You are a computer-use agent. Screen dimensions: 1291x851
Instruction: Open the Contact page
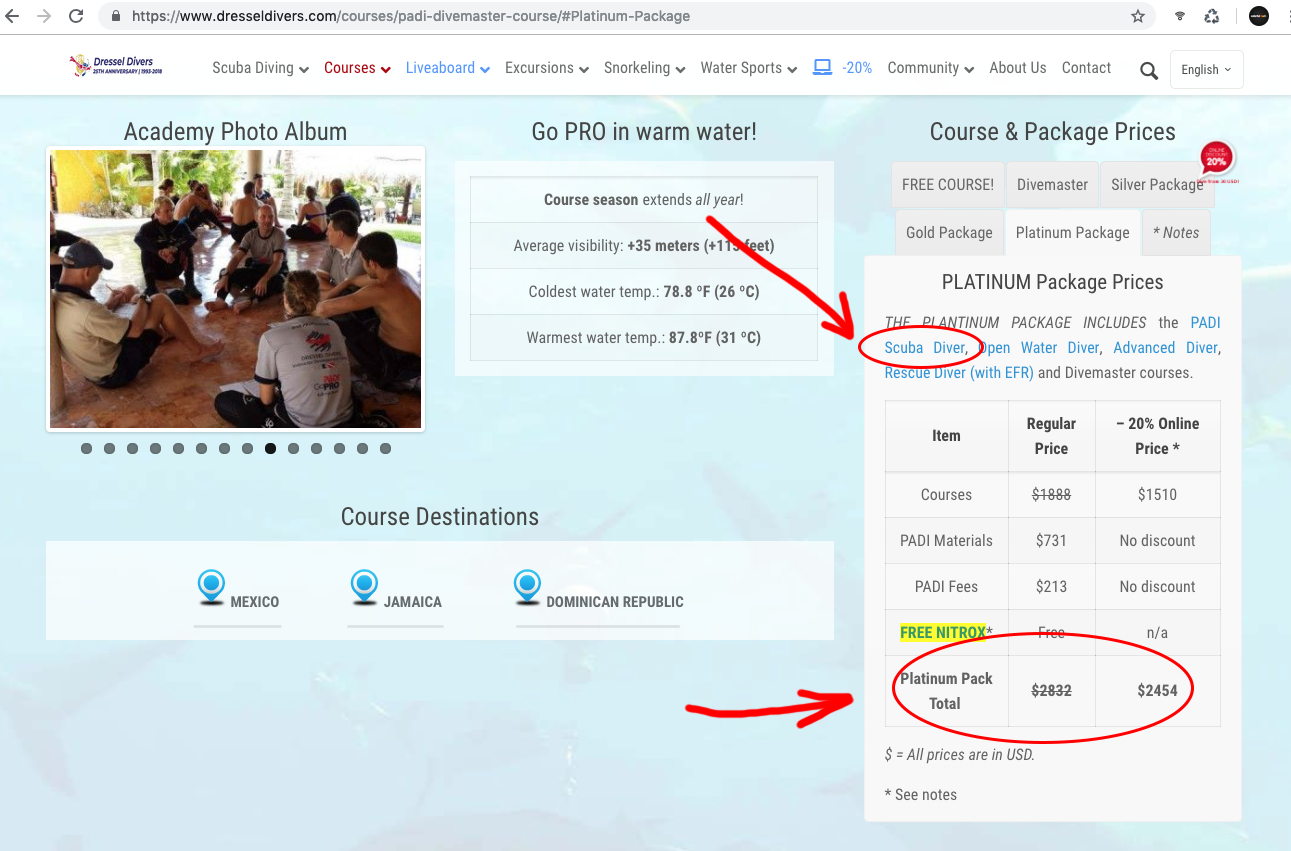(x=1087, y=68)
